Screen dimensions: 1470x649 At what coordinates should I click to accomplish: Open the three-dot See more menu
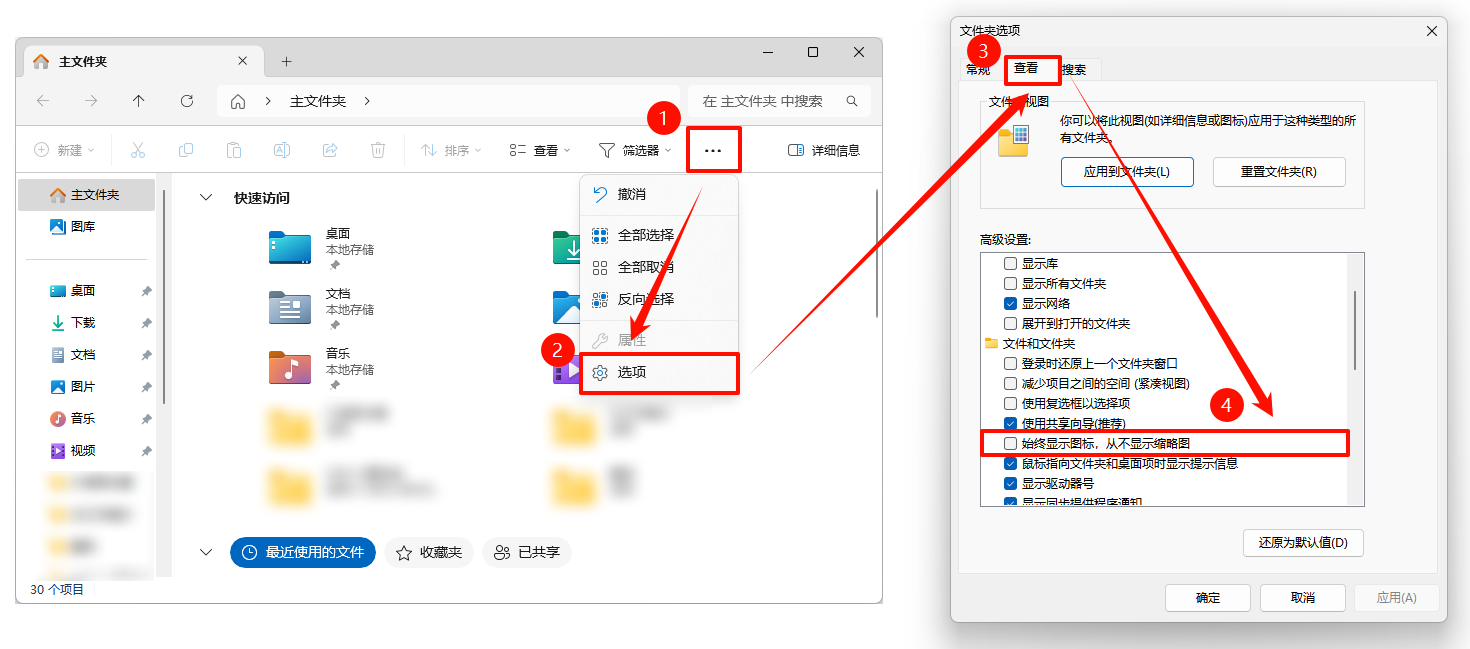click(712, 150)
